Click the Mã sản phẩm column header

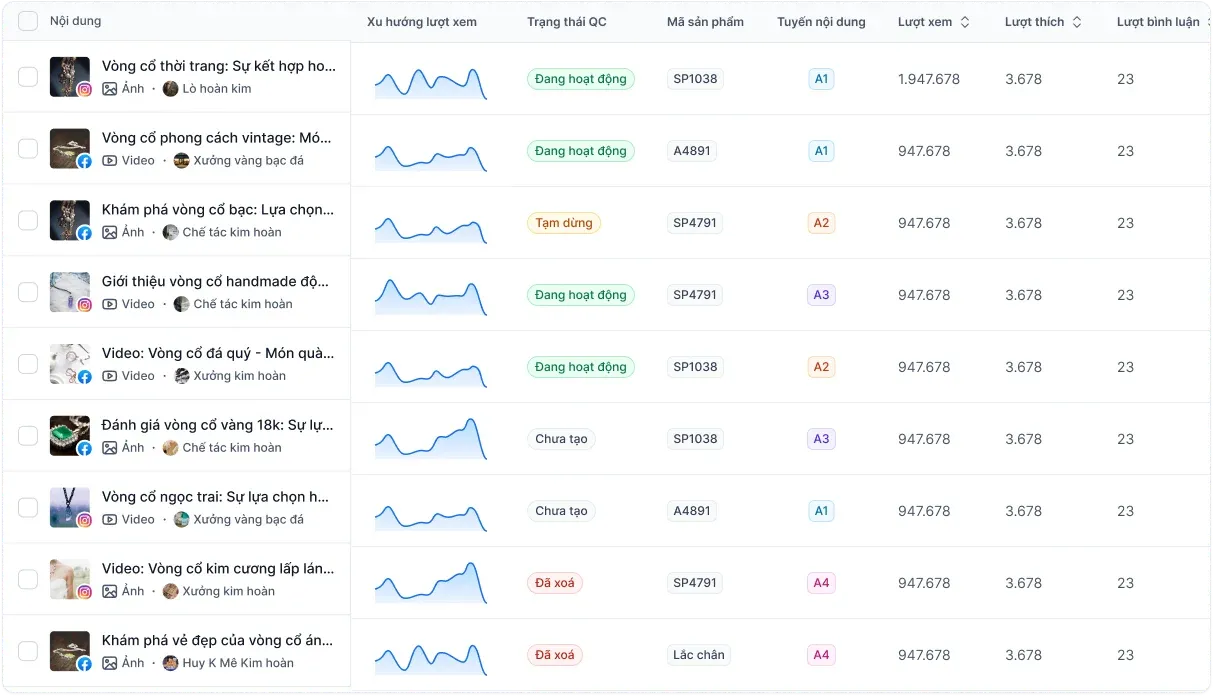[705, 22]
